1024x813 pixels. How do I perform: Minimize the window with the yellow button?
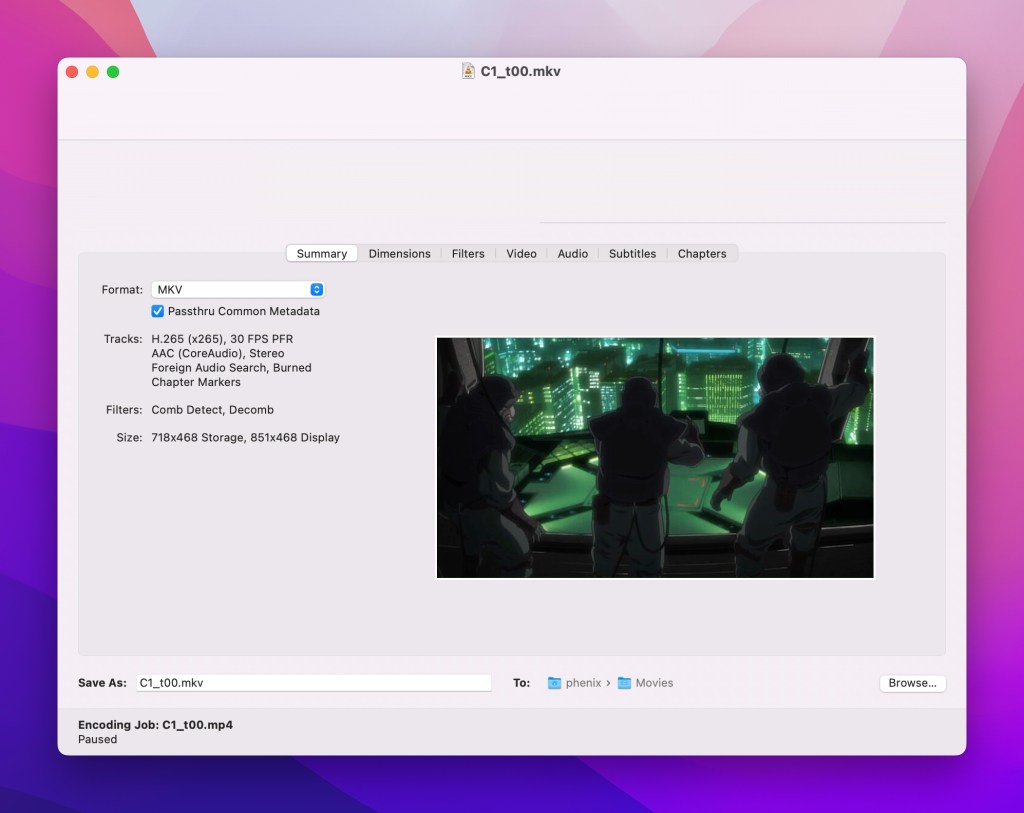pos(92,72)
